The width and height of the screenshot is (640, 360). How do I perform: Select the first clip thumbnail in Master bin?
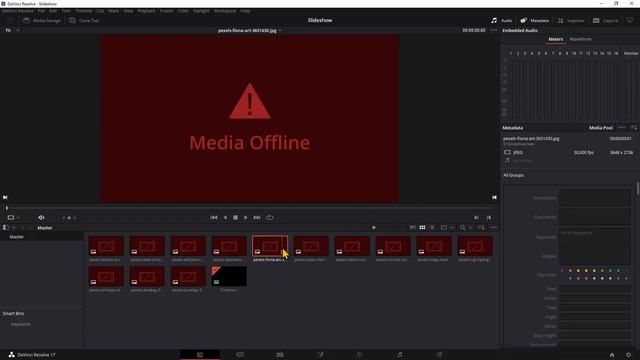(x=106, y=246)
